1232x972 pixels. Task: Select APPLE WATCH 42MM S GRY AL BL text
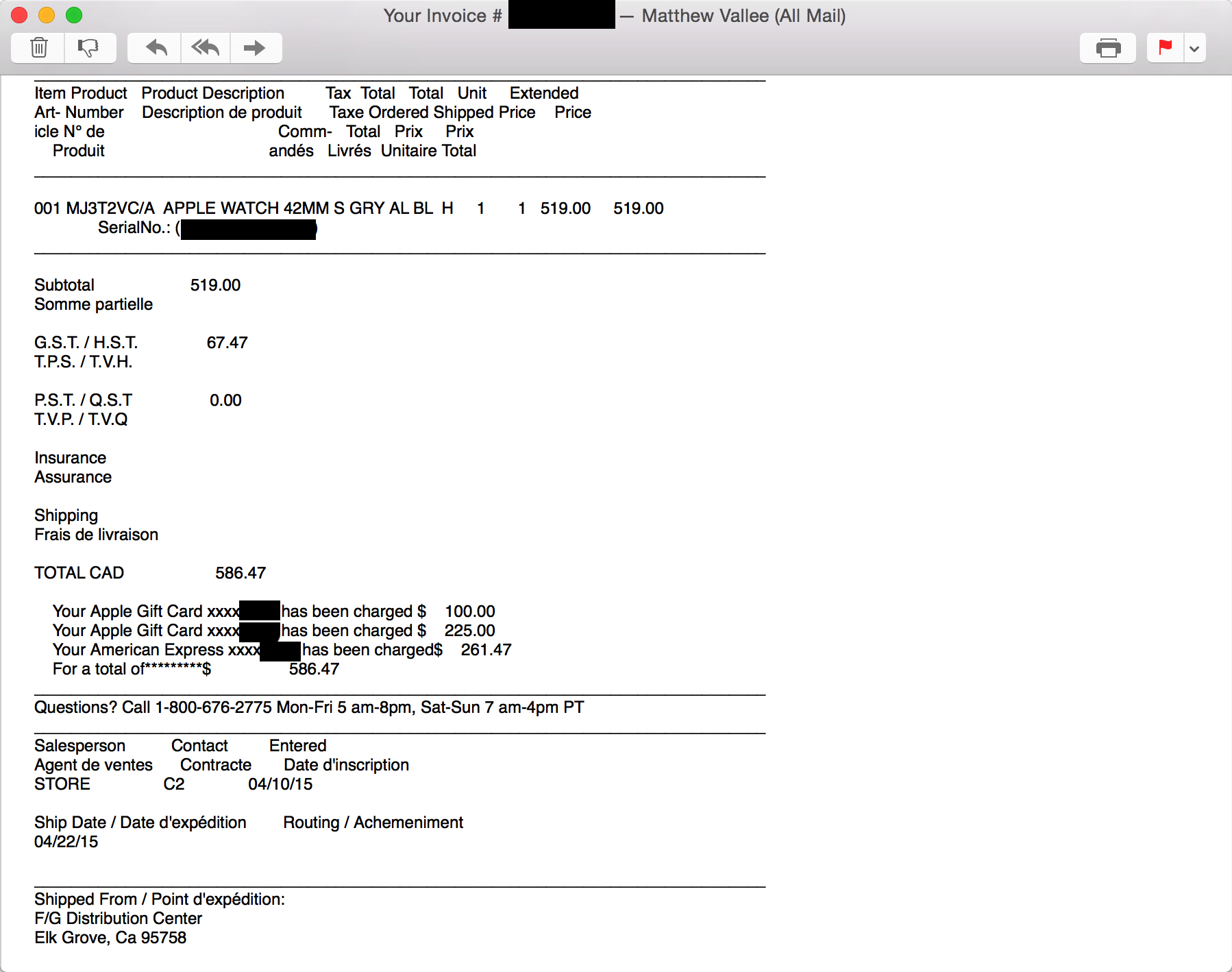(x=298, y=208)
